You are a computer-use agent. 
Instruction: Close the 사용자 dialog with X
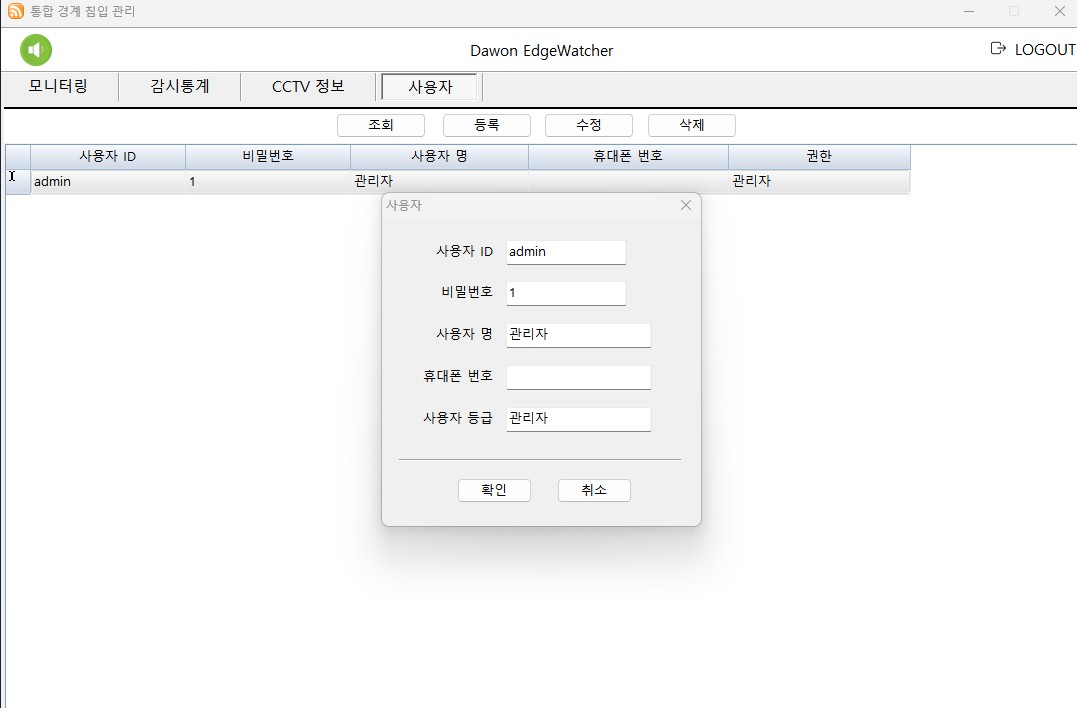tap(685, 205)
